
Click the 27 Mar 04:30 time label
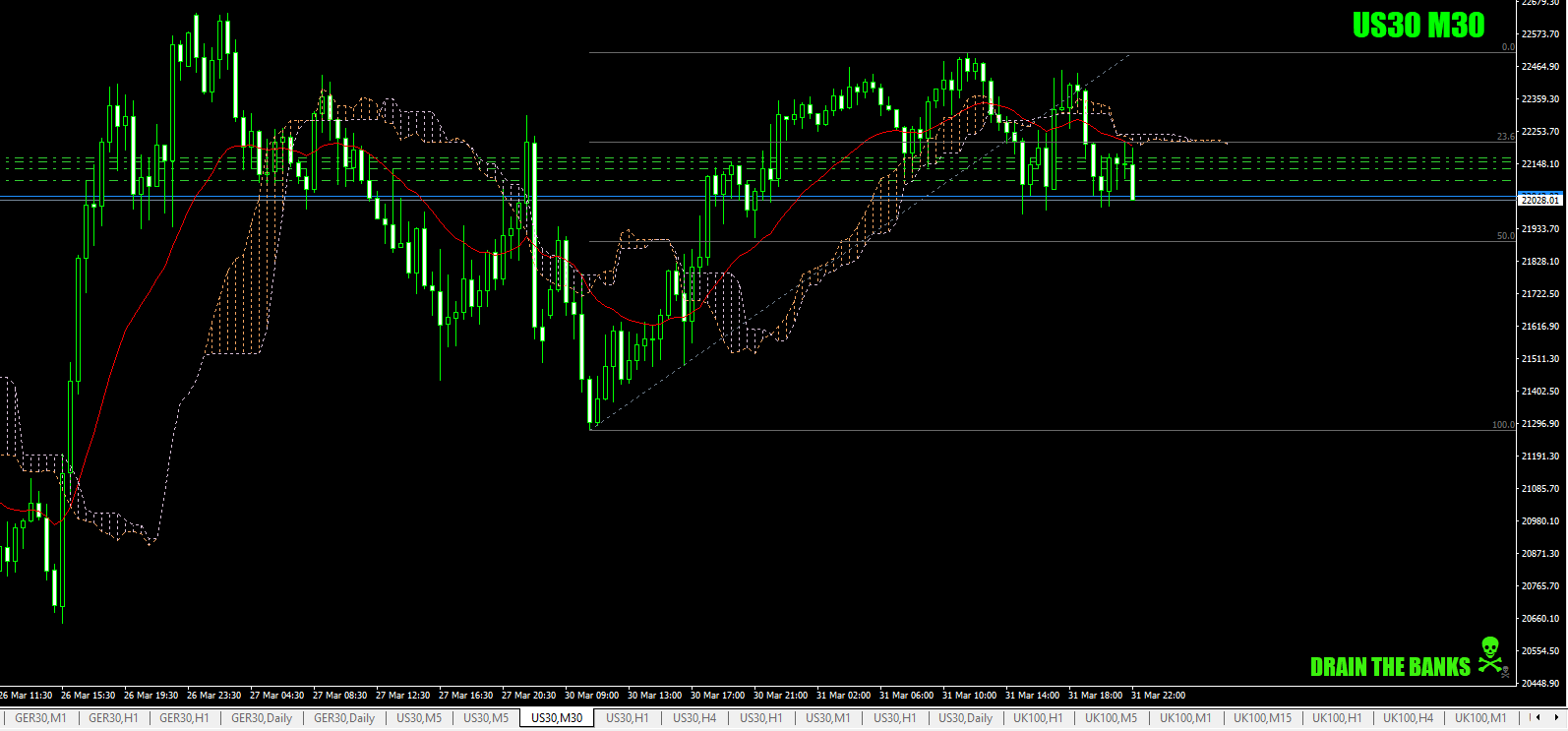277,696
